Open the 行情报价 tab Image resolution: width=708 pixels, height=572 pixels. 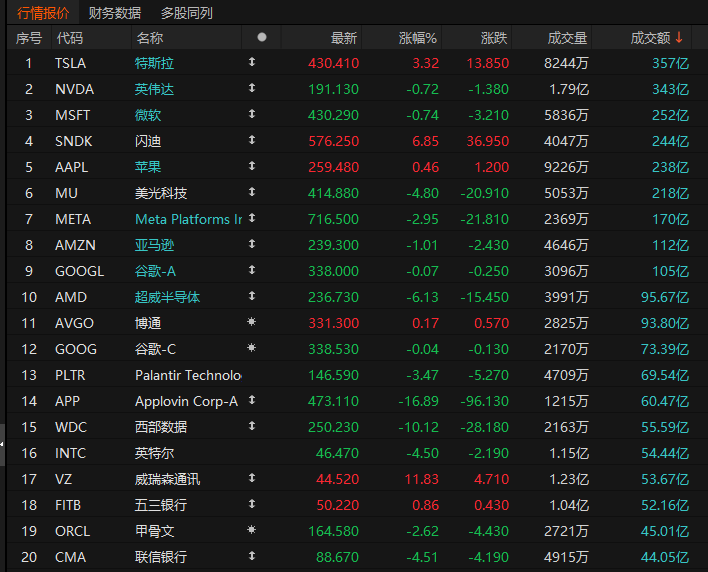(x=43, y=13)
